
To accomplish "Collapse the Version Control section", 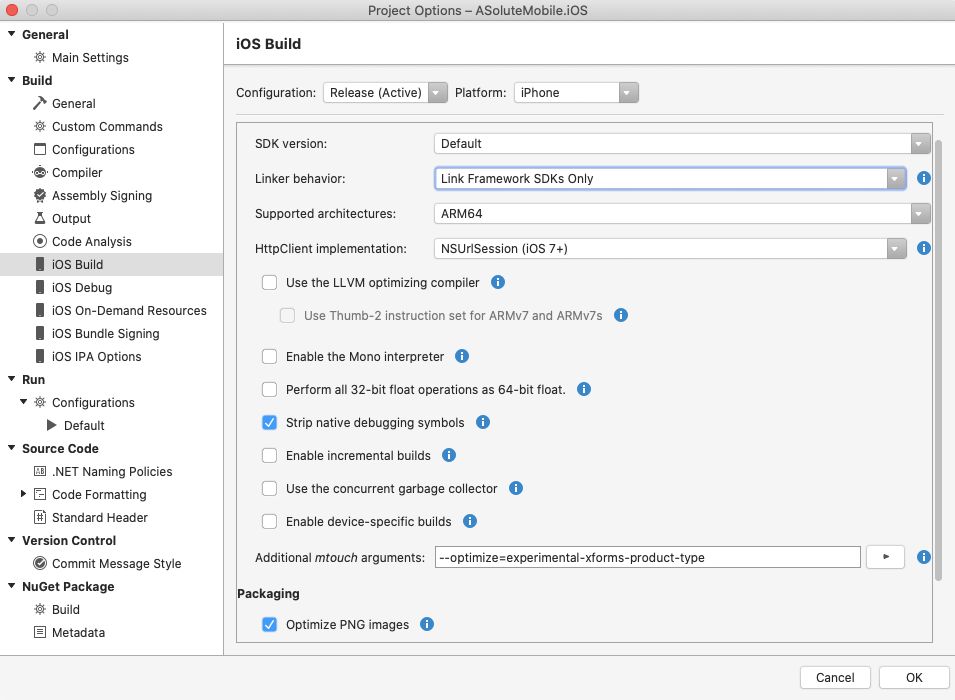I will (x=11, y=541).
